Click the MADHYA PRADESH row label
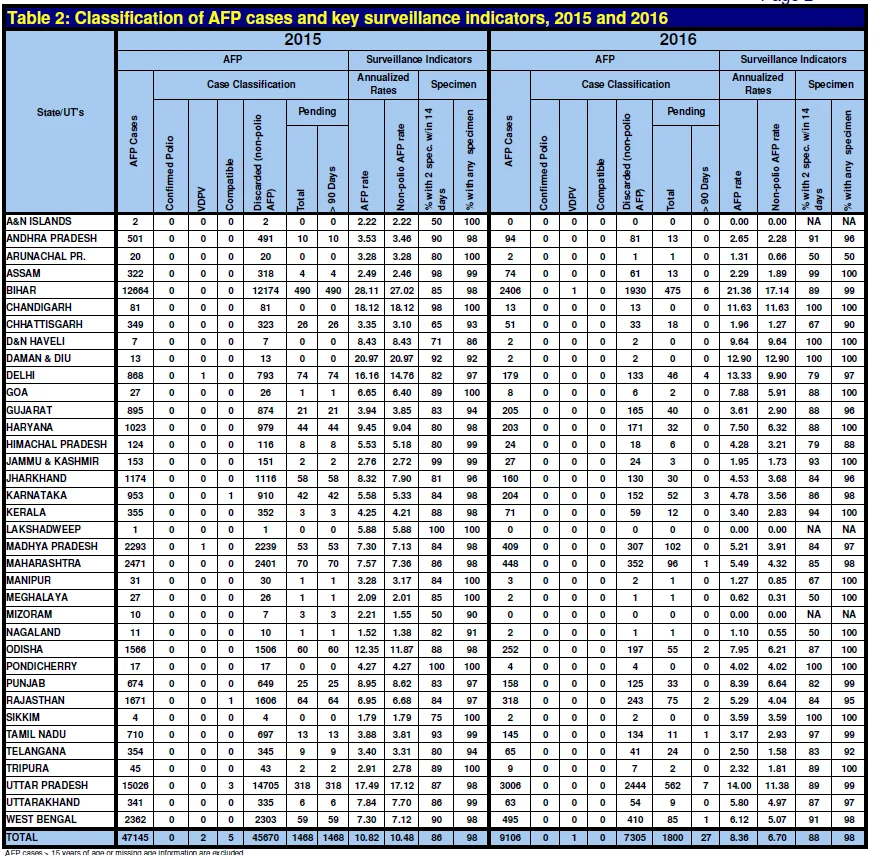This screenshot has width=875, height=856. (x=52, y=547)
